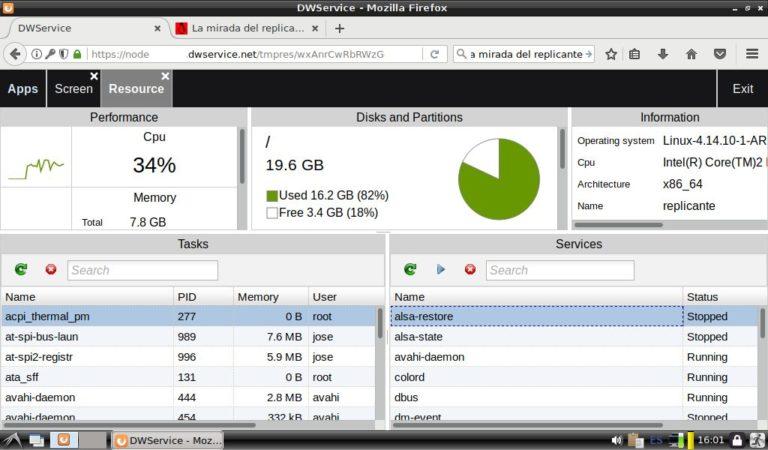Open a new Firefox tab

(340, 28)
